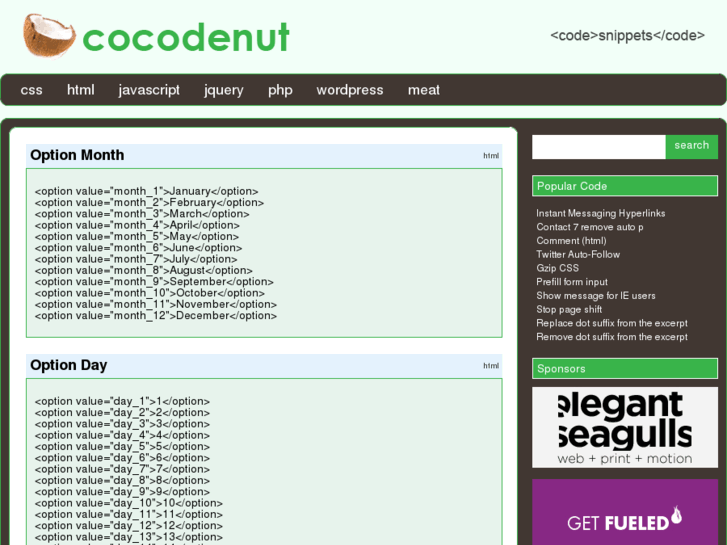Click the html tag beside Option Month

pos(491,156)
